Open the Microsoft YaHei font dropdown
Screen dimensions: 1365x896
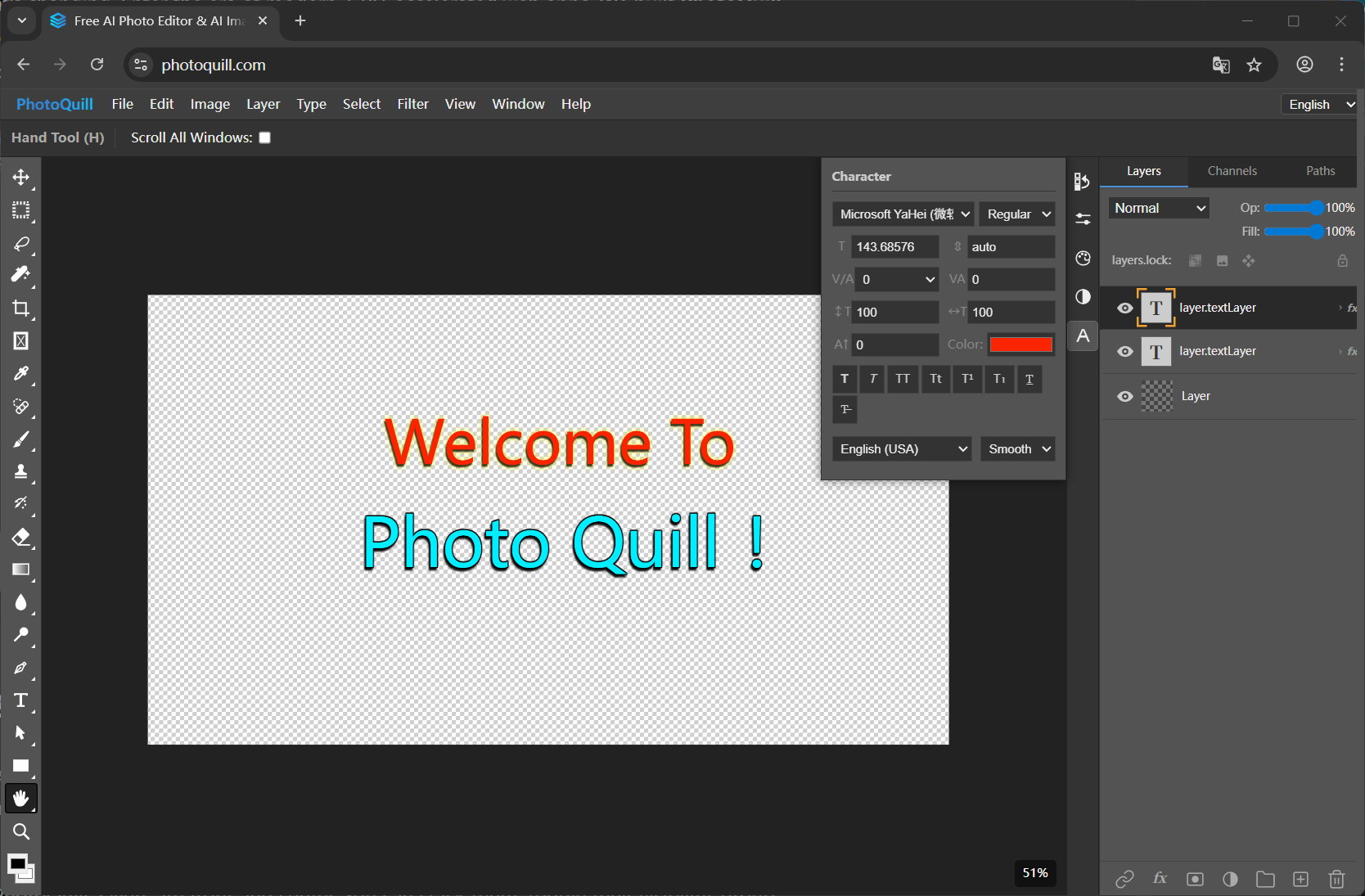[x=903, y=214]
